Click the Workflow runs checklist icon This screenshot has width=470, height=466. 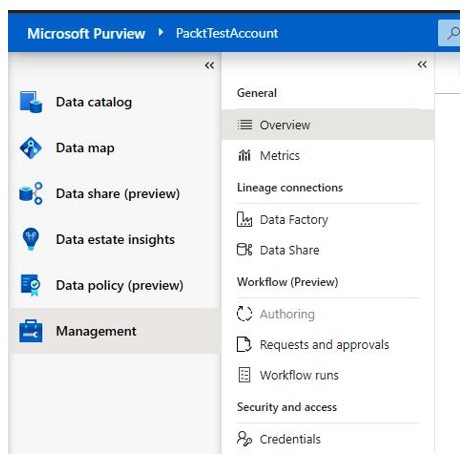coord(244,375)
